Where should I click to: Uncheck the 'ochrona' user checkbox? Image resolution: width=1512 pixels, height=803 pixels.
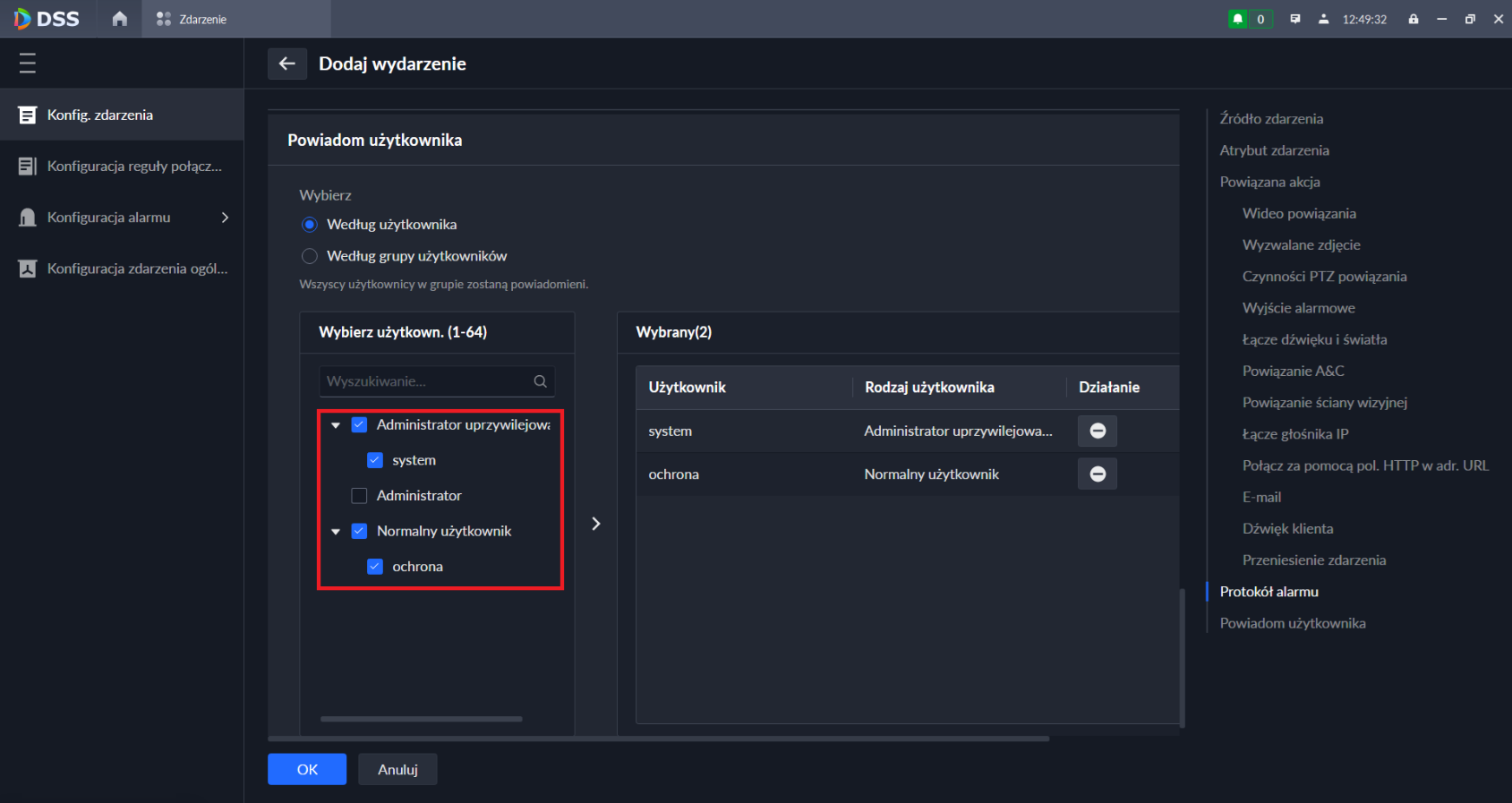(375, 567)
